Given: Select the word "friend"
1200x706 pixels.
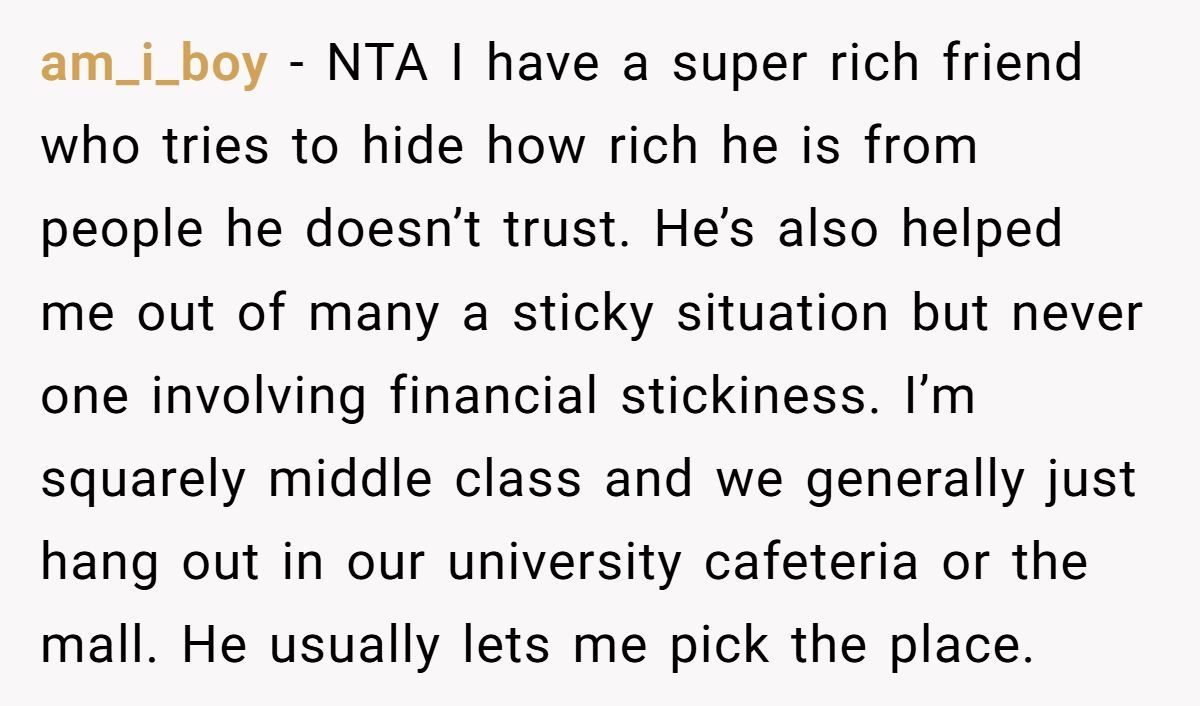Looking at the screenshot, I should click(x=1012, y=64).
